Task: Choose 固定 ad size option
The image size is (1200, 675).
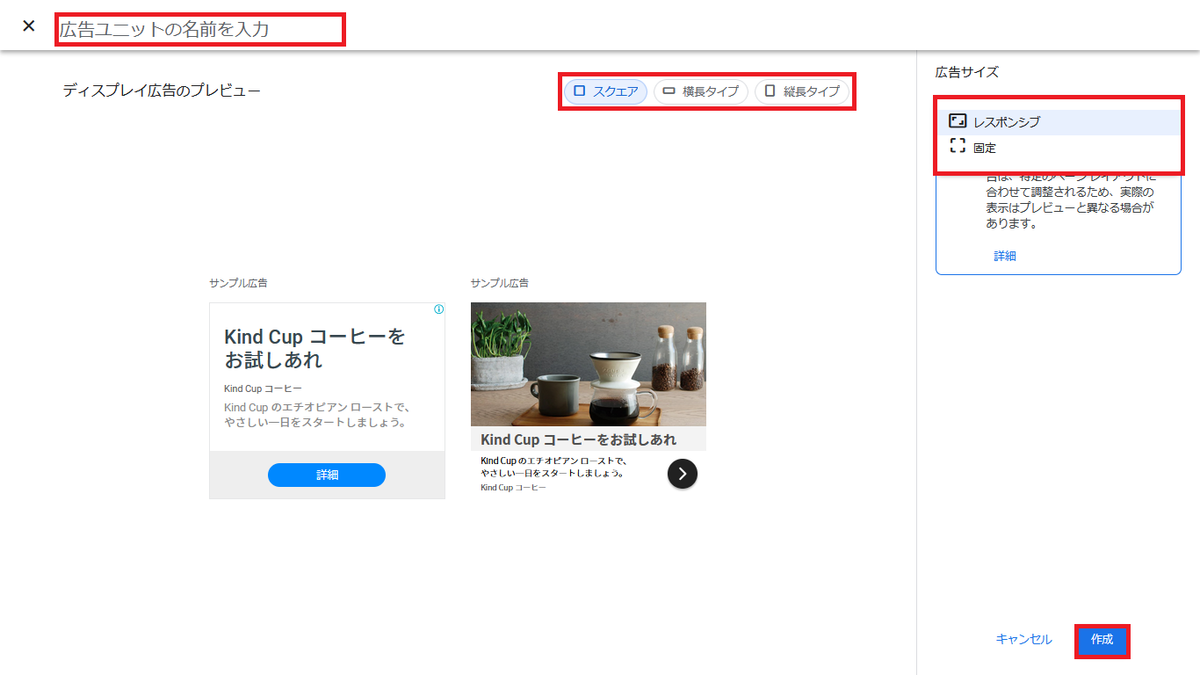Action: pos(1059,147)
